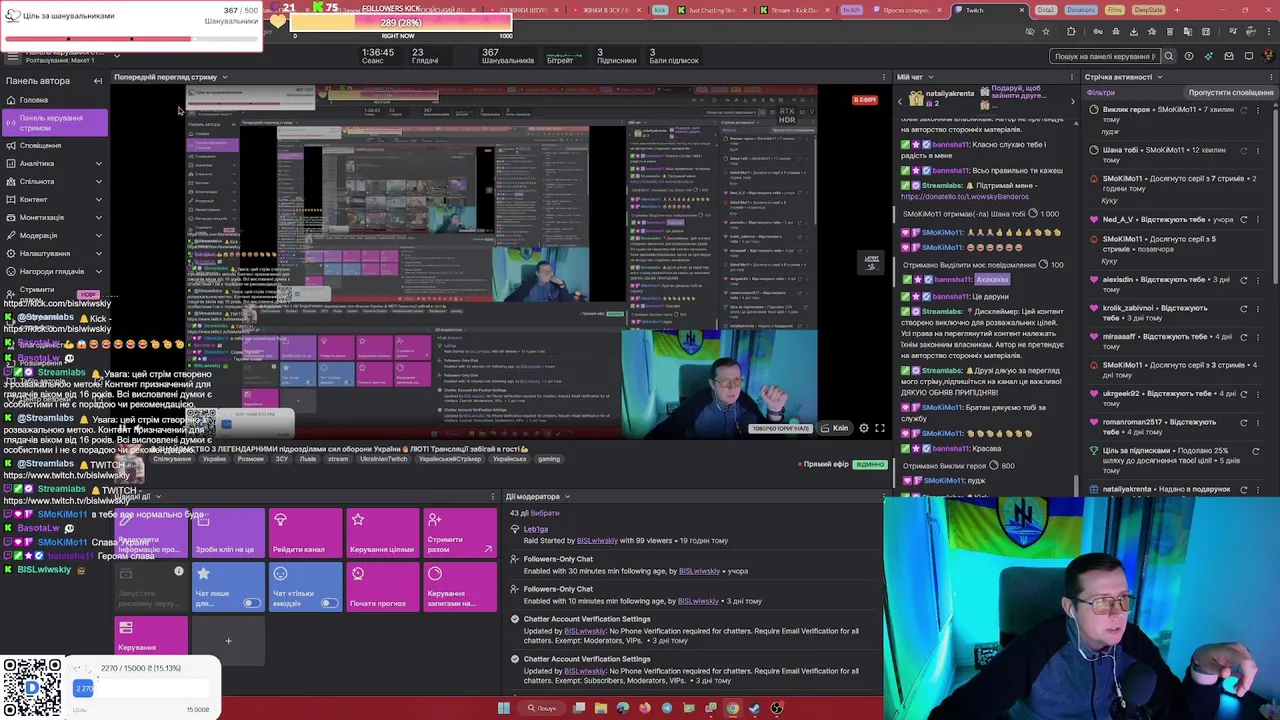This screenshot has height=720, width=1280.
Task: Switch to the Just Chatting Kick browser tab
Action: click(x=712, y=10)
